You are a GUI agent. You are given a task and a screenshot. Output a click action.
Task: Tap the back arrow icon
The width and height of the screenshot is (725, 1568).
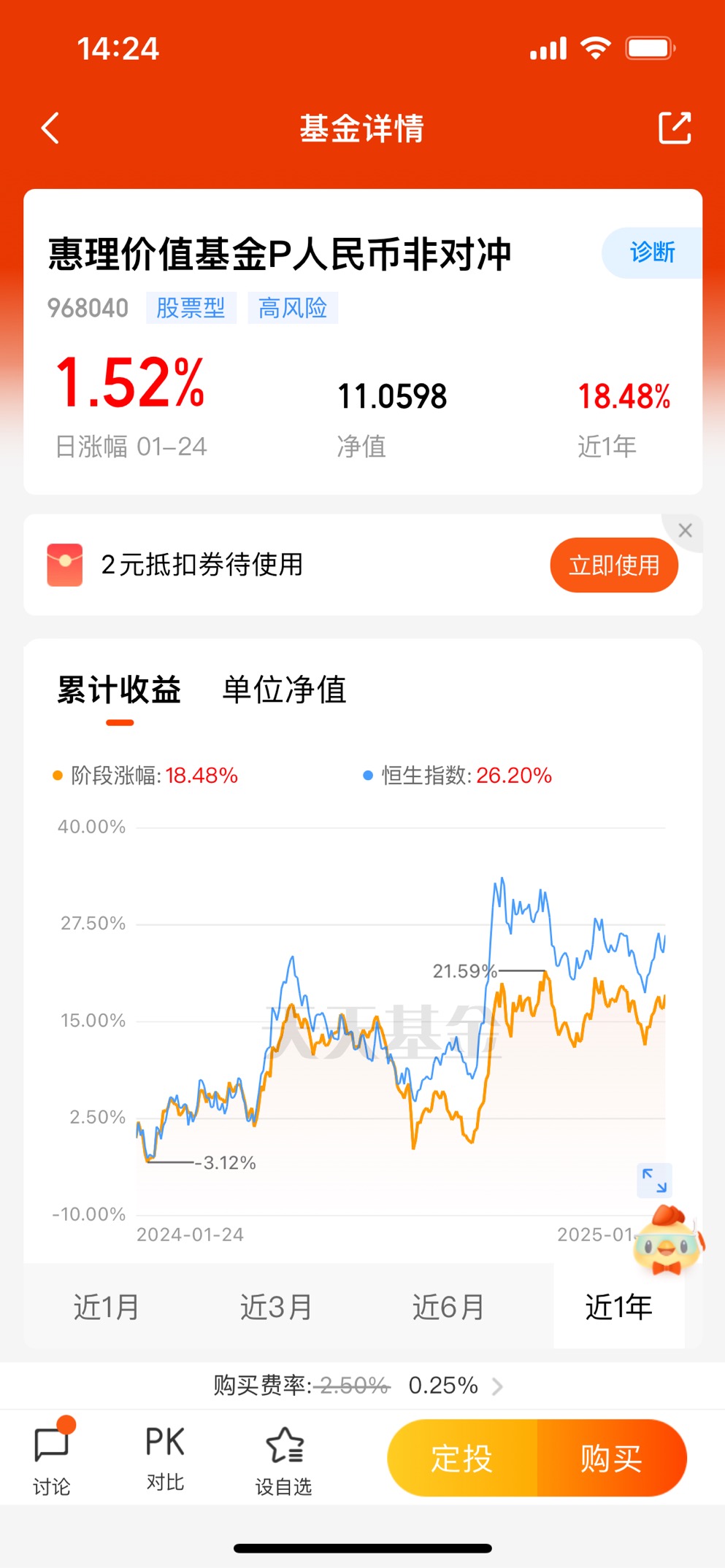(x=50, y=128)
